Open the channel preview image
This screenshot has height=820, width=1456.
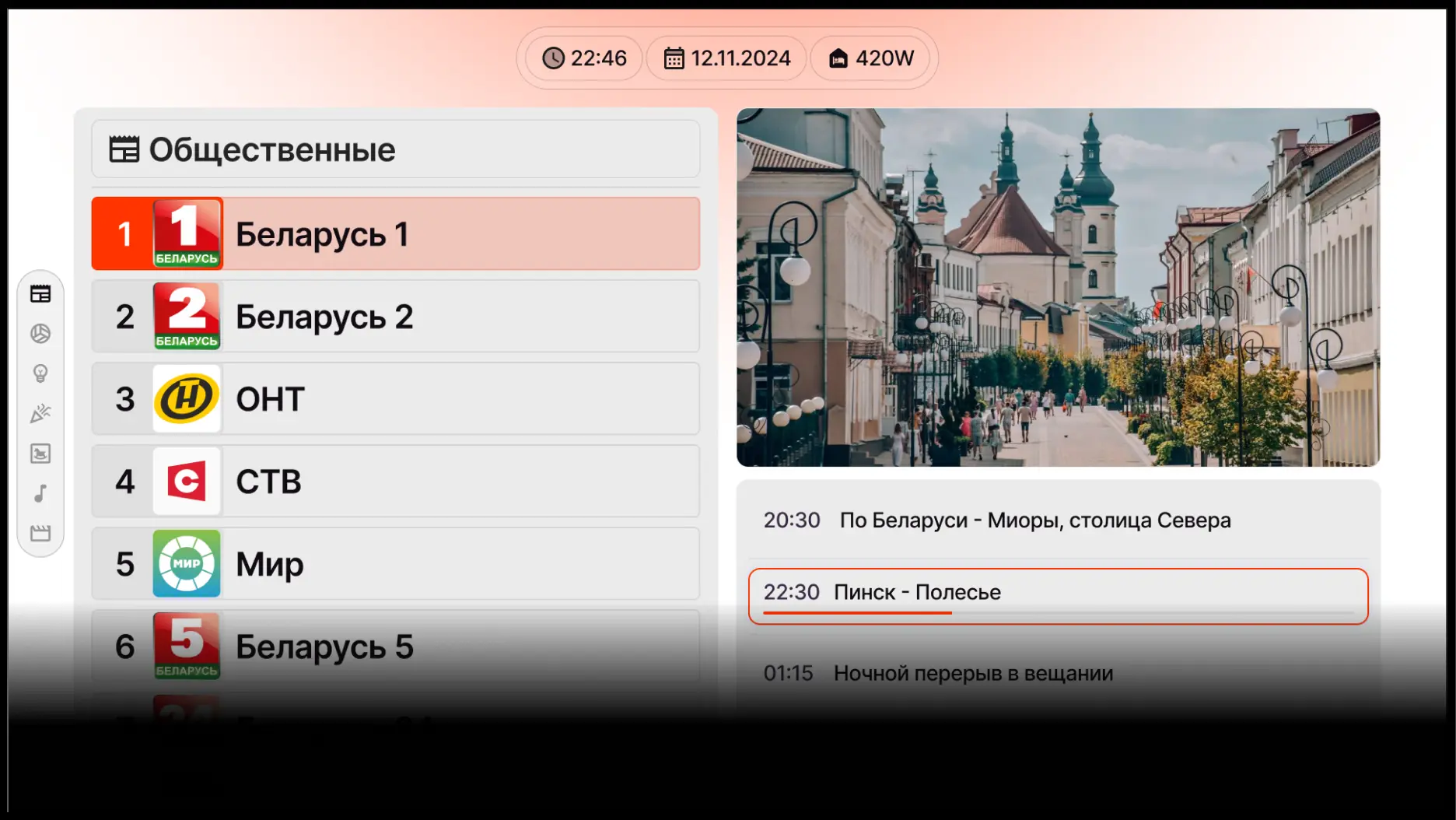click(x=1058, y=288)
